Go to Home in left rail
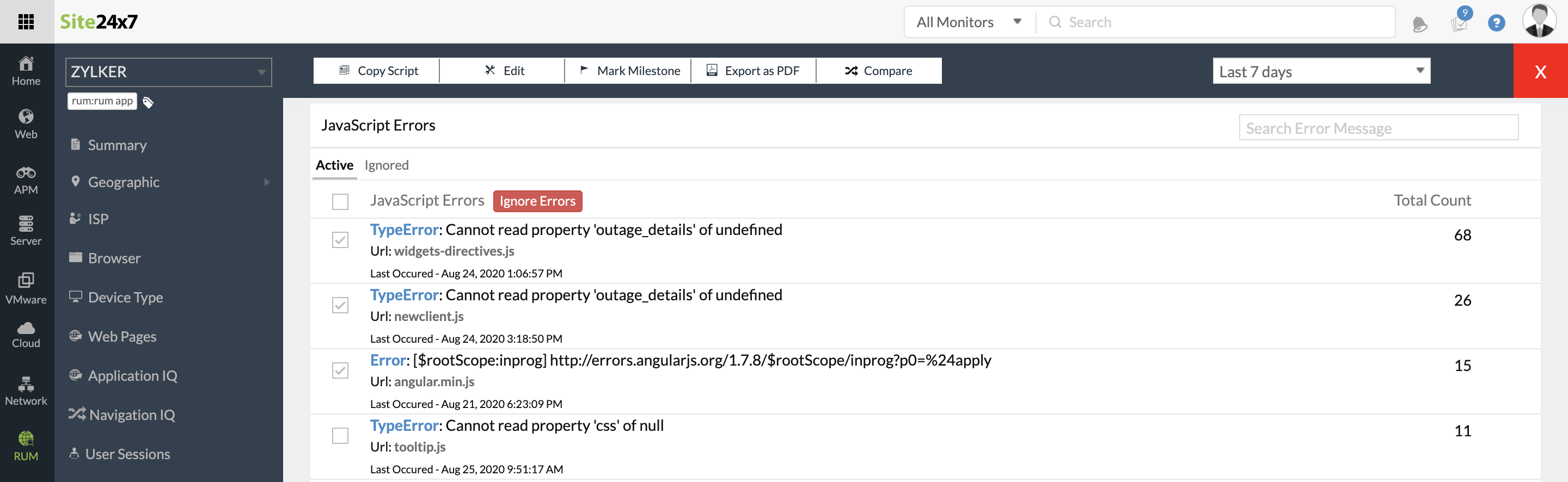This screenshot has width=1568, height=482. pos(26,71)
